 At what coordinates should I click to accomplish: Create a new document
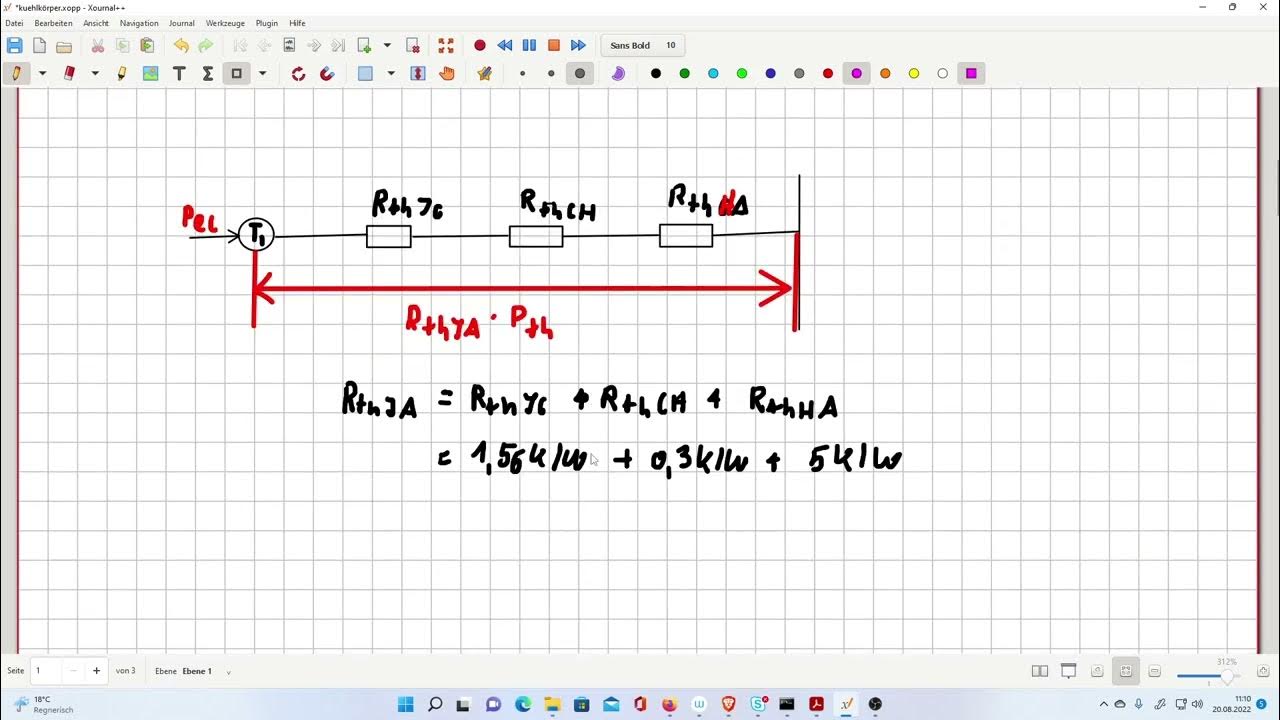(39, 45)
